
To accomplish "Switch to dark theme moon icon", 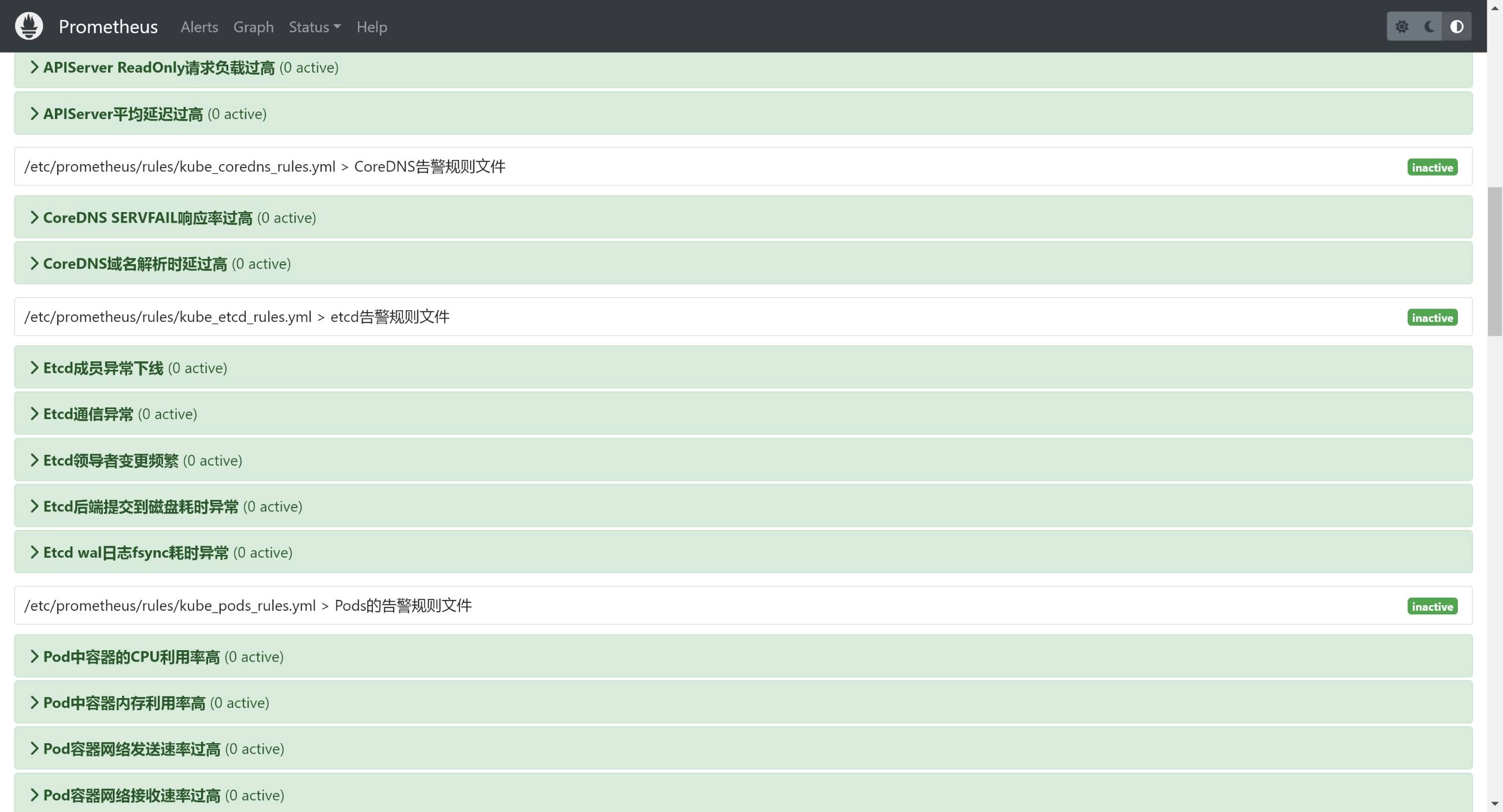I will coord(1429,26).
